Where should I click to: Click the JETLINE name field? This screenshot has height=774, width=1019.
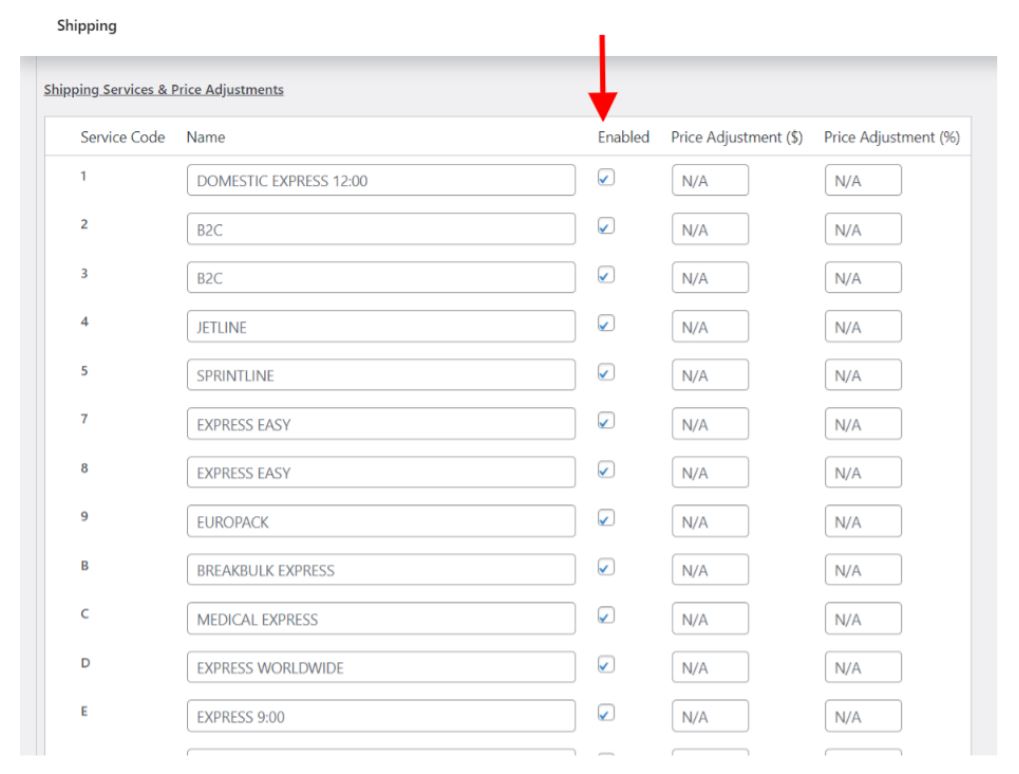381,326
